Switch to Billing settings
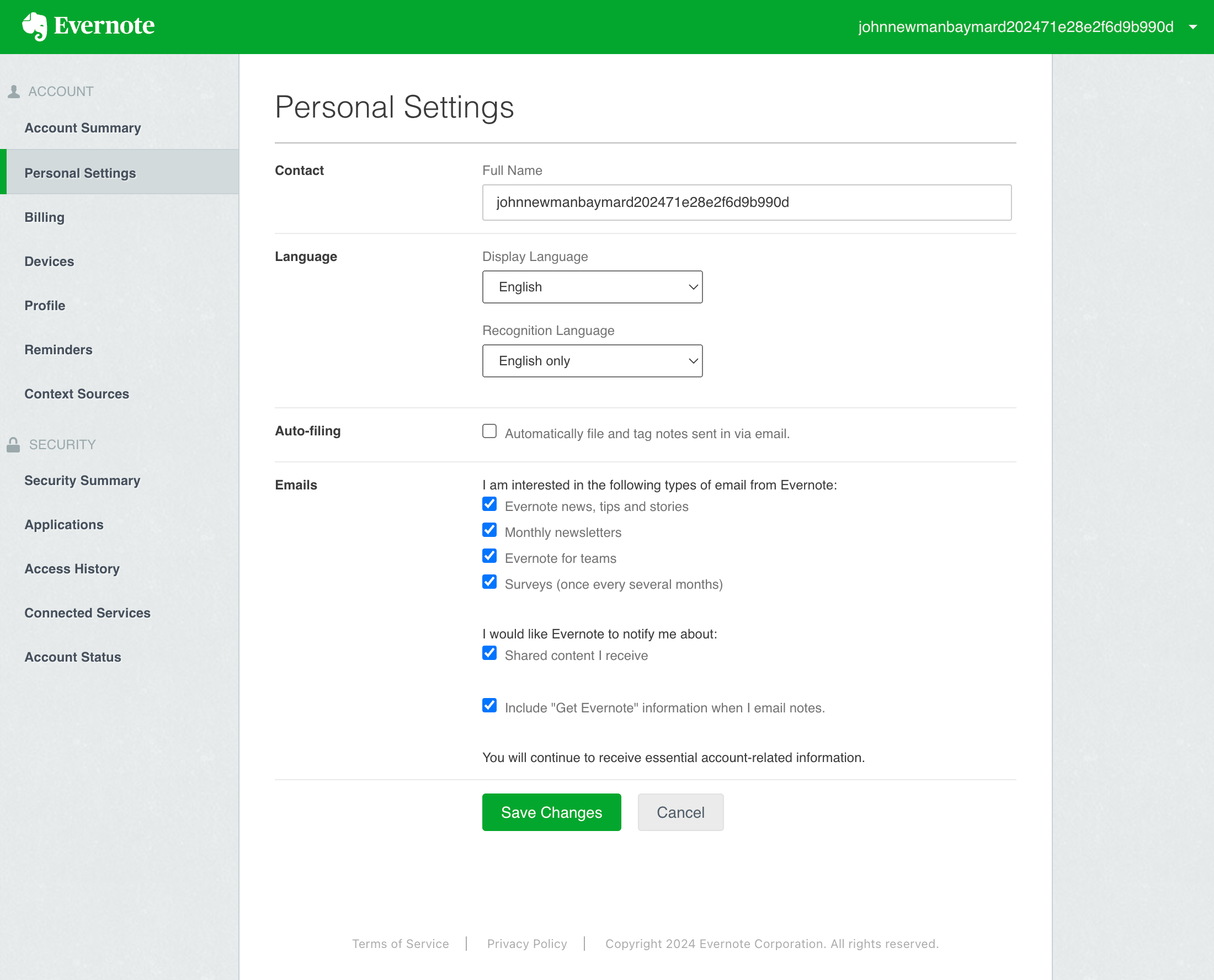Viewport: 1214px width, 980px height. 44,217
